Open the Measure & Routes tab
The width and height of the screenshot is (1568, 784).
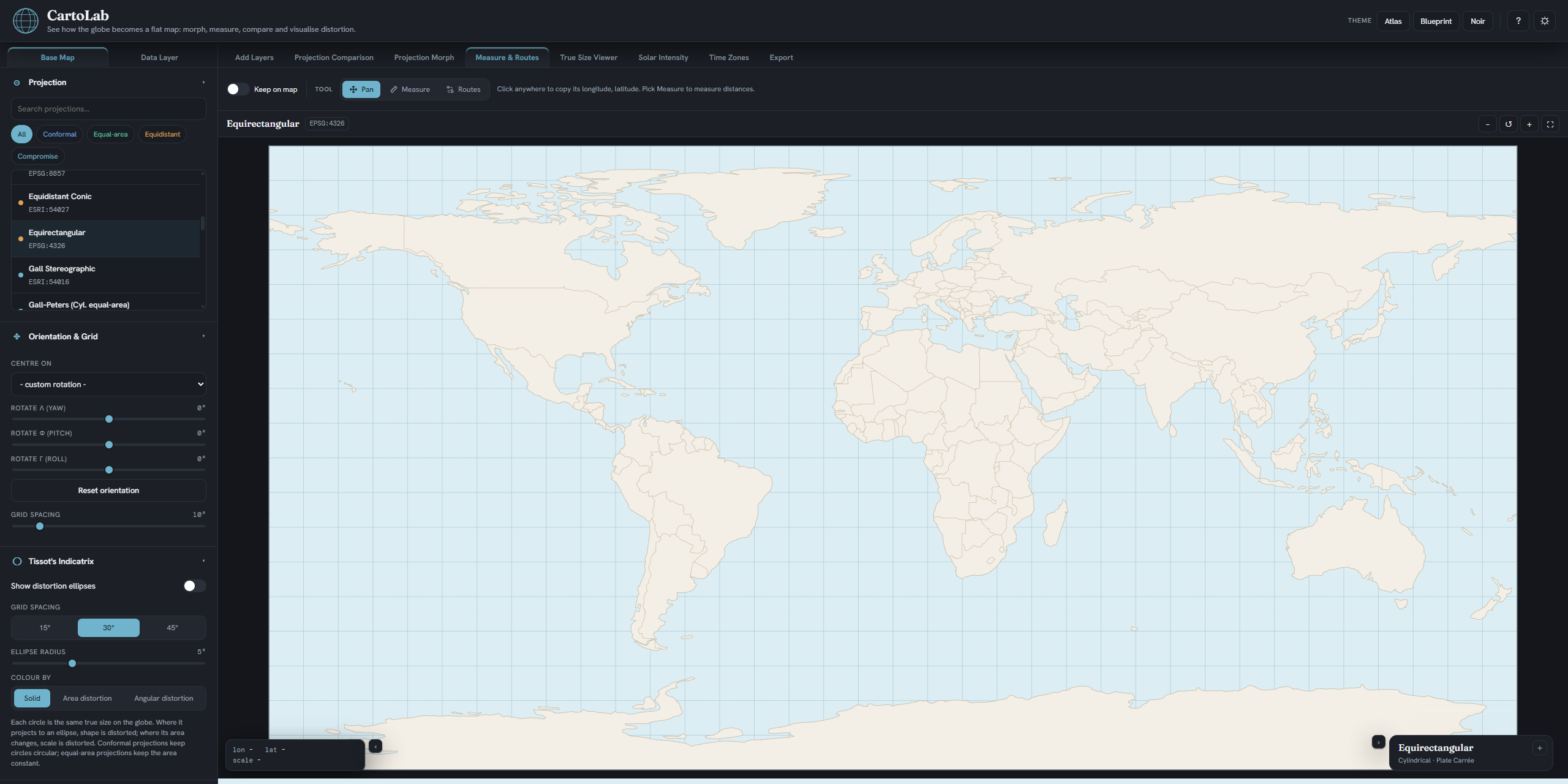click(x=507, y=58)
